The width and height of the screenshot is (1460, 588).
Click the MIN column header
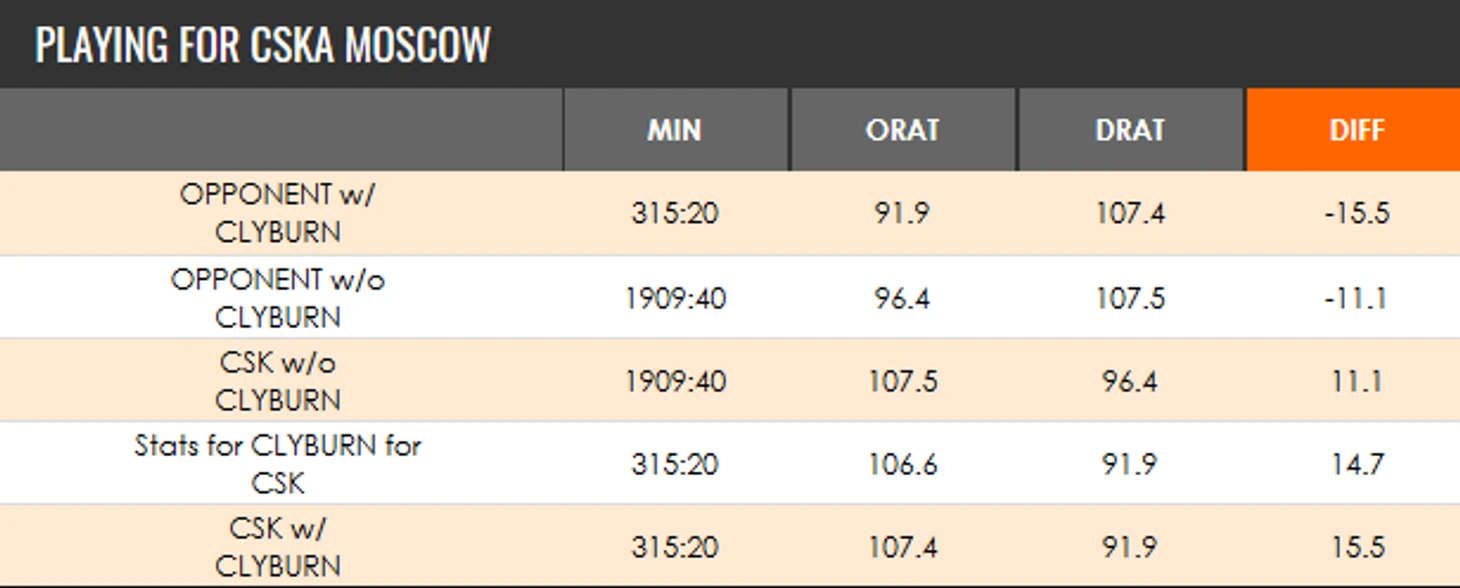point(676,130)
